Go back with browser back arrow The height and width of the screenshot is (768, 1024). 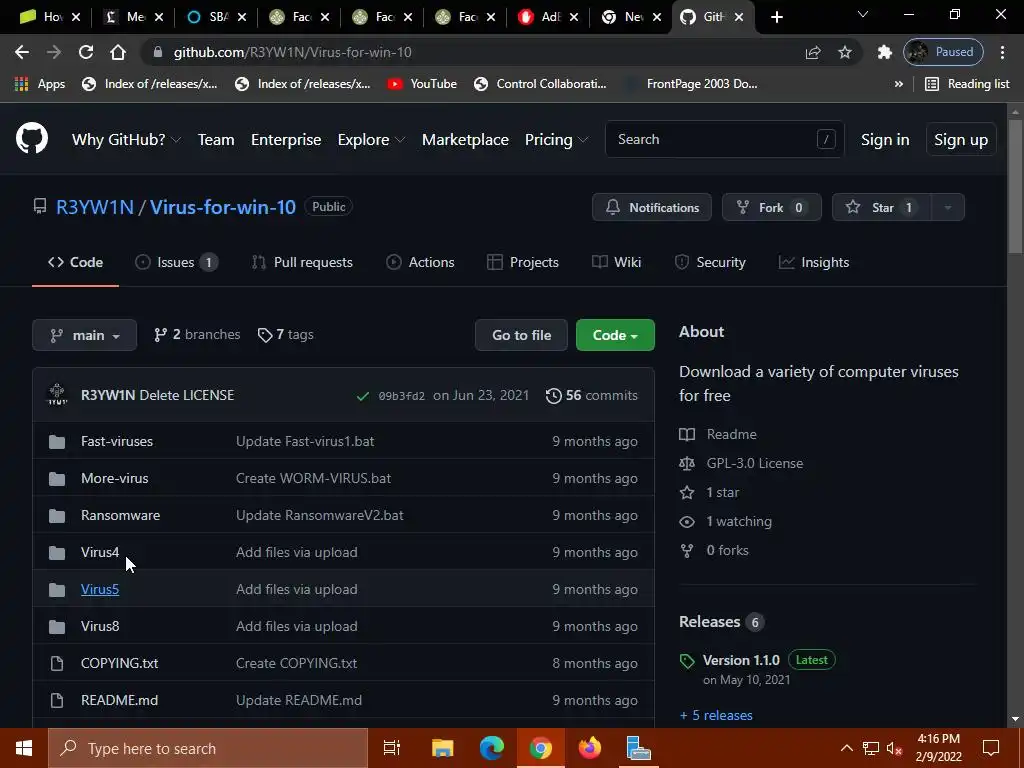pyautogui.click(x=22, y=52)
